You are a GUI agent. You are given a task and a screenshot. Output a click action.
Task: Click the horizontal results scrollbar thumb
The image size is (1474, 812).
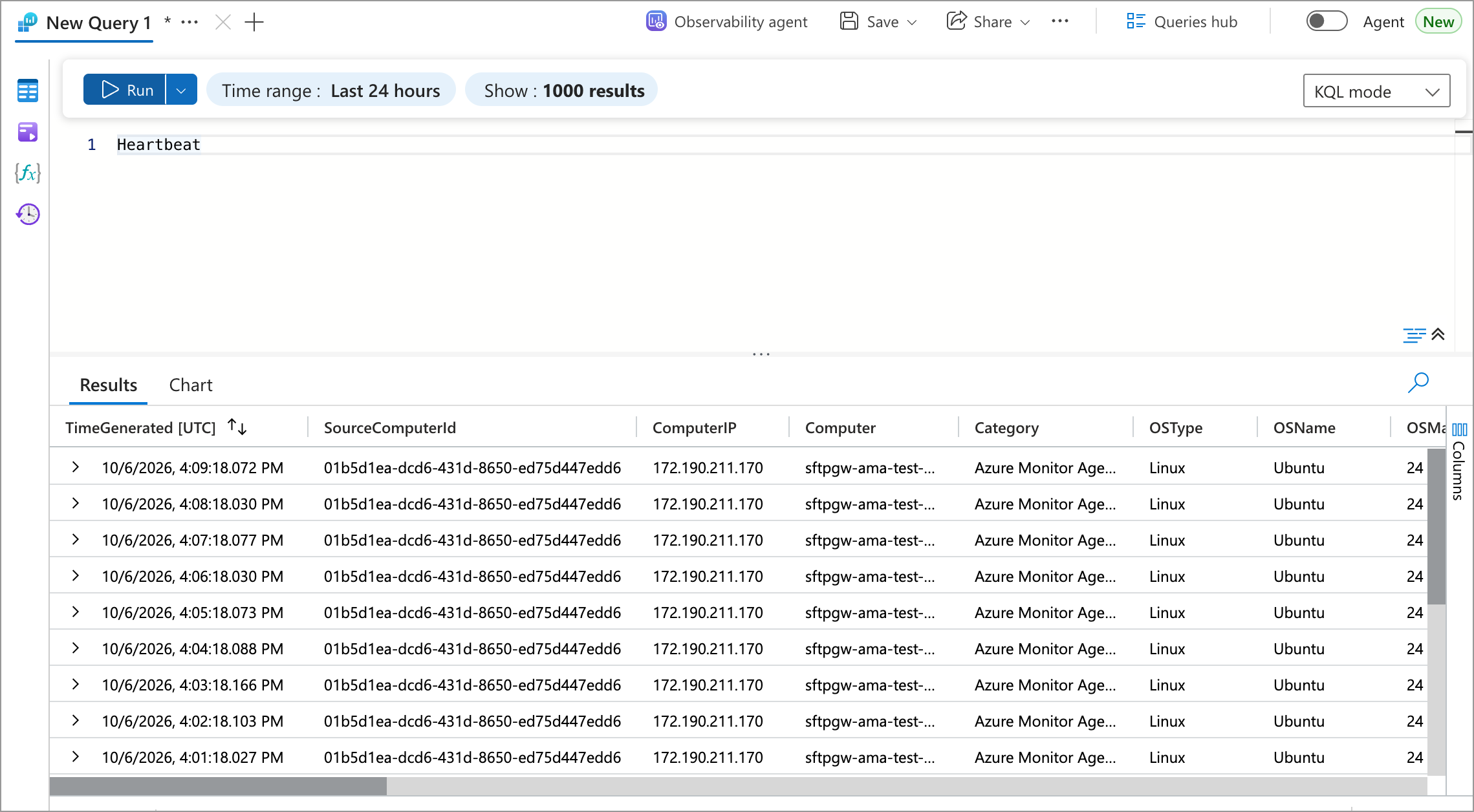point(219,786)
